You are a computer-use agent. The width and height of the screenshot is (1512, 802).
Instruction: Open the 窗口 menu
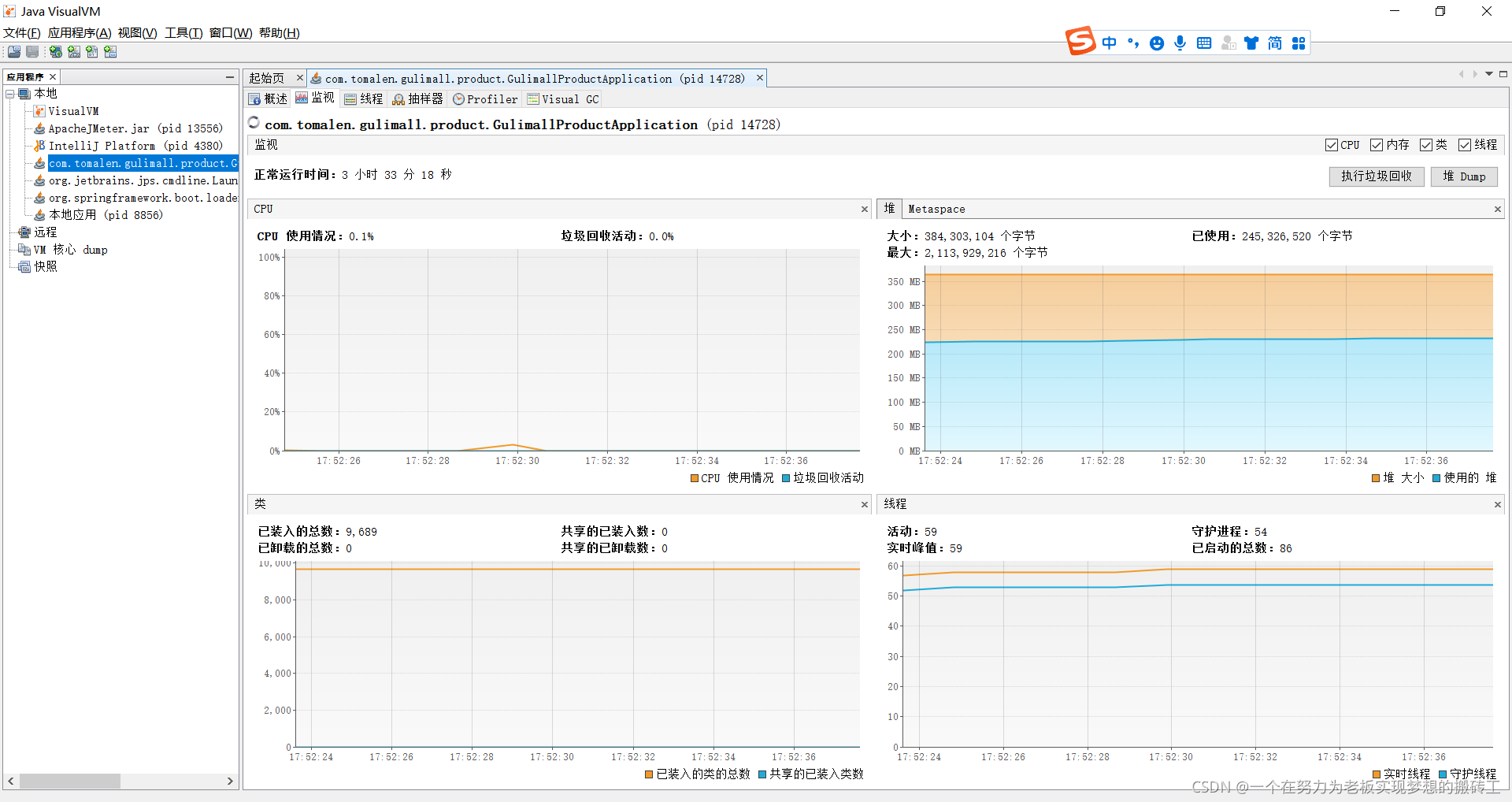(x=231, y=33)
